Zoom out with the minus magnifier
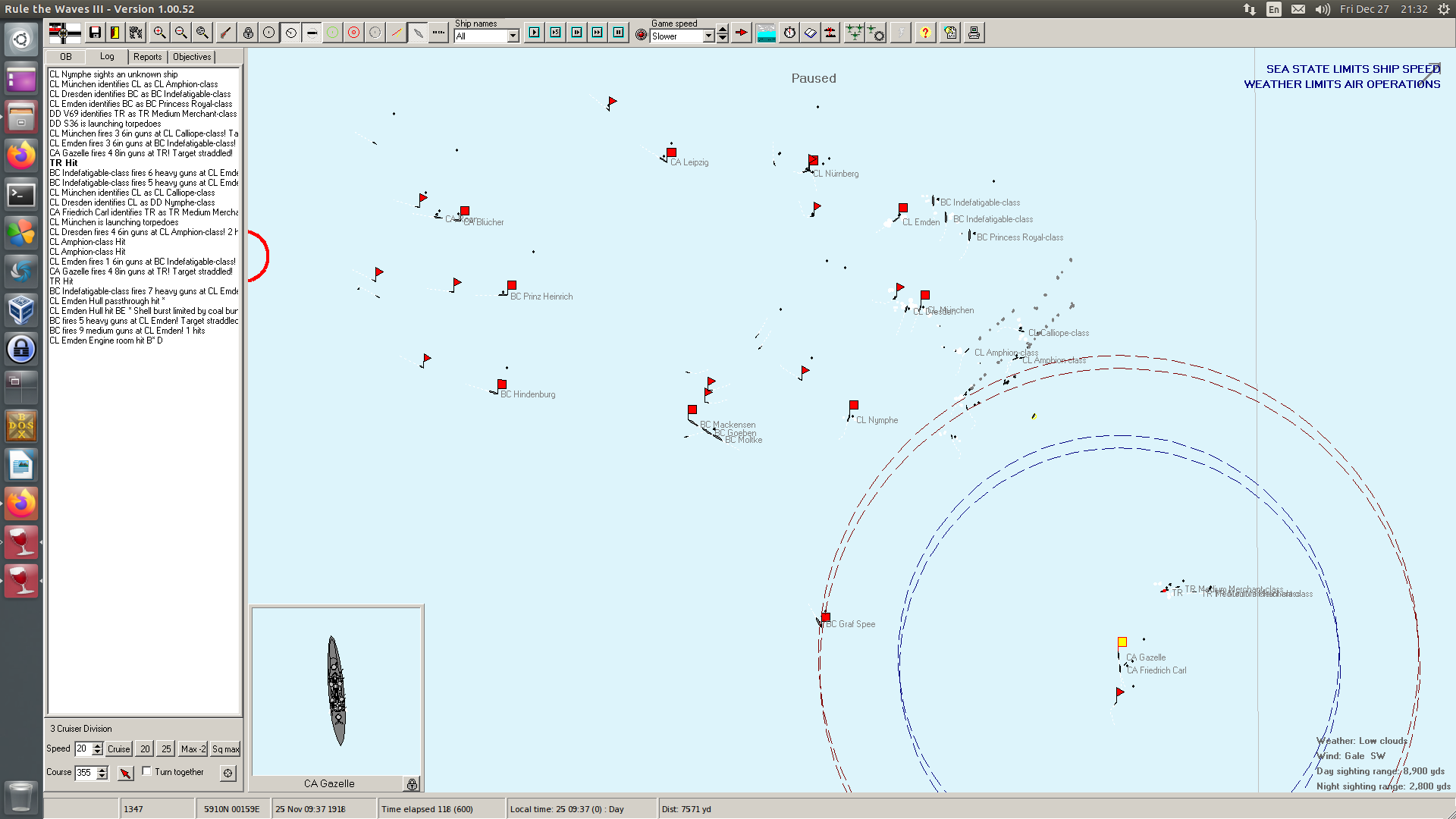The image size is (1456, 819). click(180, 33)
